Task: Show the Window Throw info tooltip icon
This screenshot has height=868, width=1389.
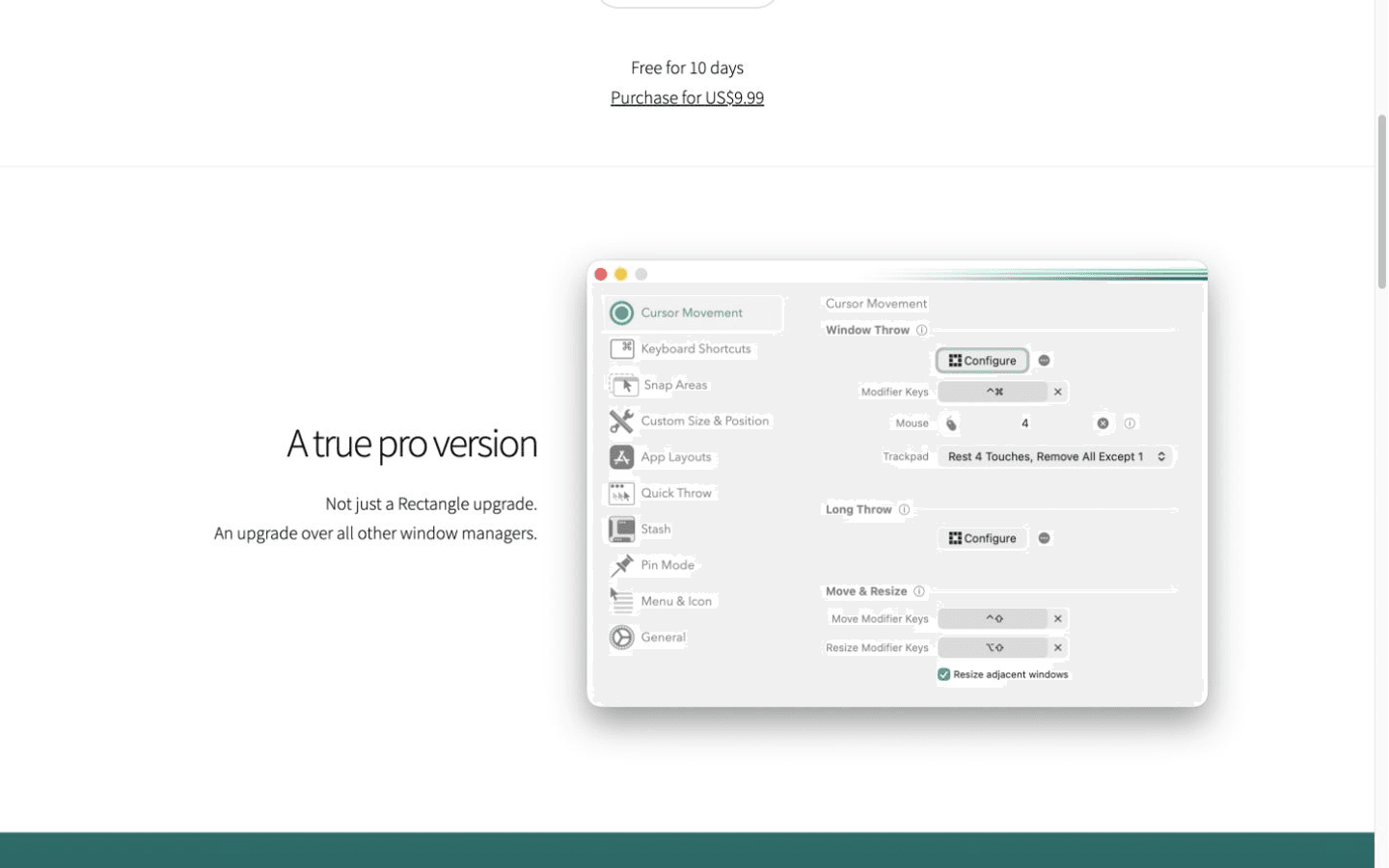Action: pyautogui.click(x=922, y=330)
